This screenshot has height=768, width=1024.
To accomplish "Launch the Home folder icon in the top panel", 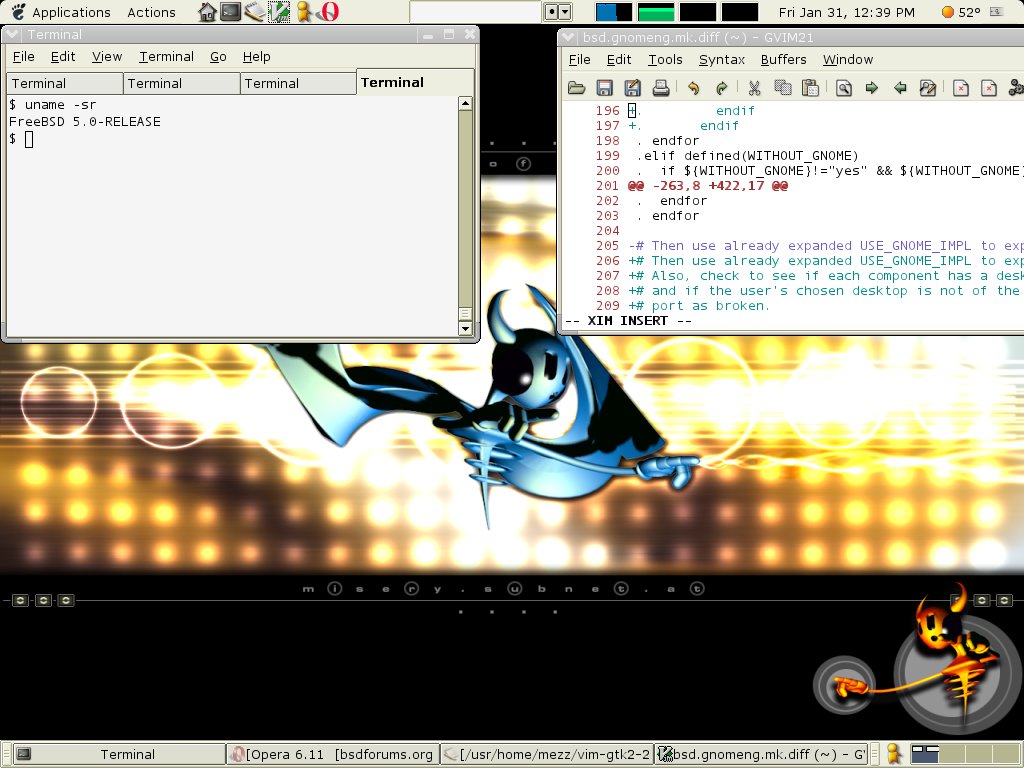I will pos(207,12).
